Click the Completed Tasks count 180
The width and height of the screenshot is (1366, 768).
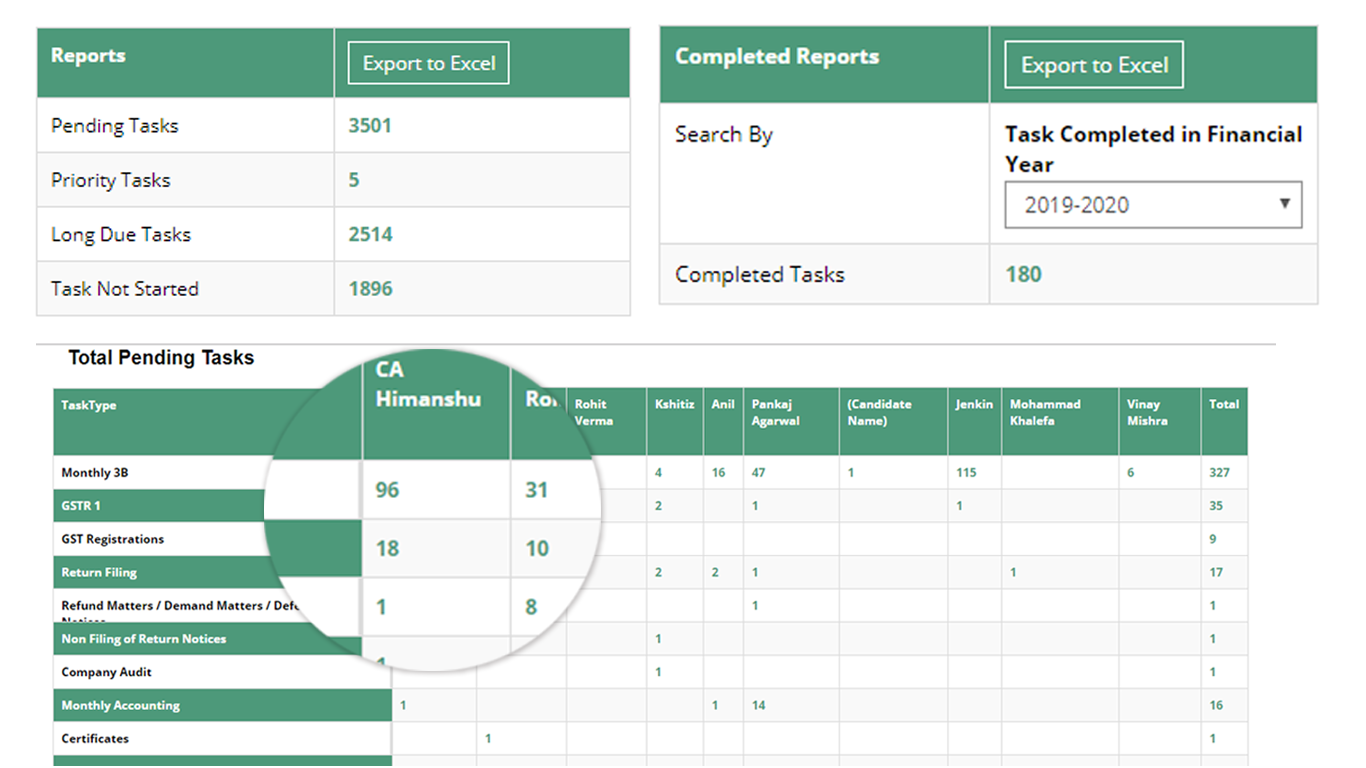[x=1022, y=274]
